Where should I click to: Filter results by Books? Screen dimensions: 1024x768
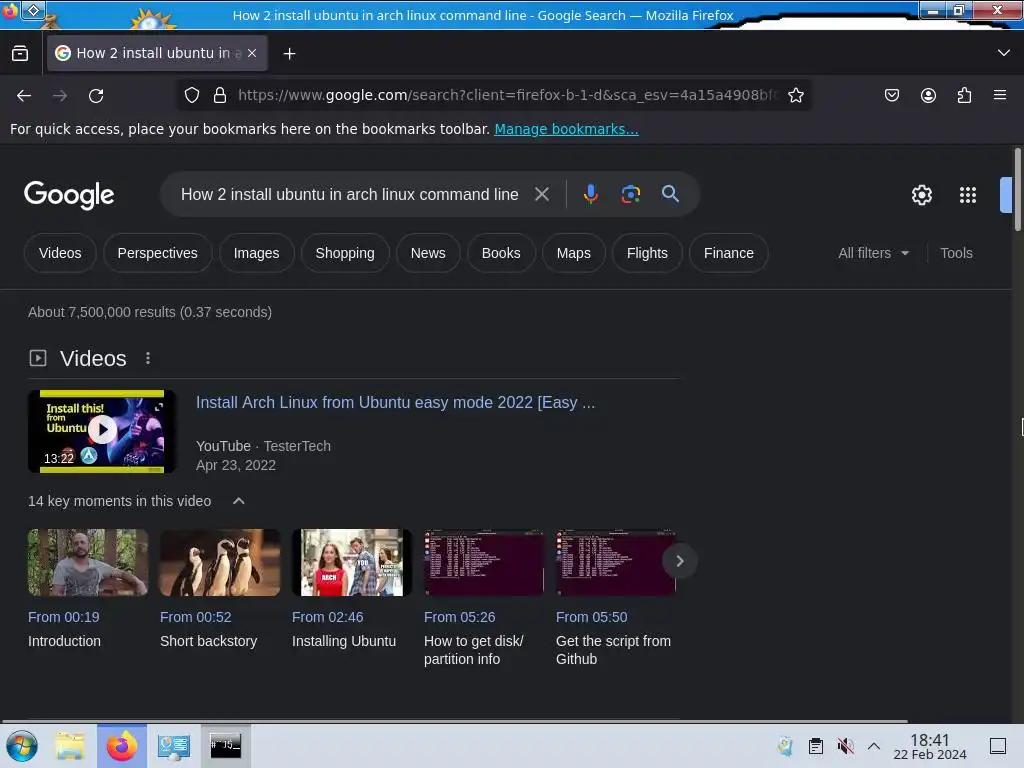[501, 253]
